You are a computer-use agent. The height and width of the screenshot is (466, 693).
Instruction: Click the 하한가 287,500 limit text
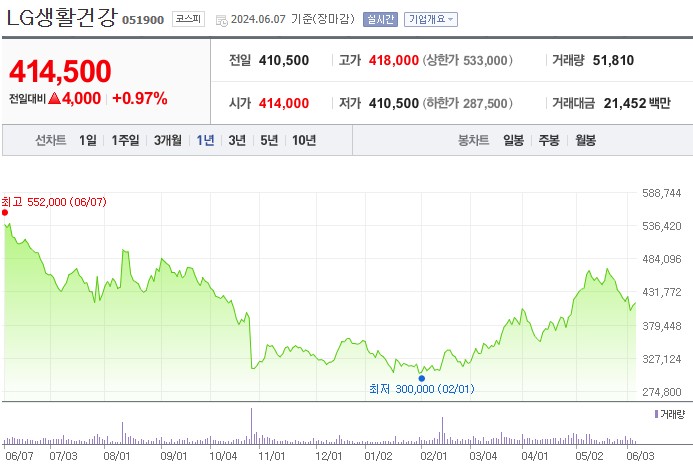(468, 103)
